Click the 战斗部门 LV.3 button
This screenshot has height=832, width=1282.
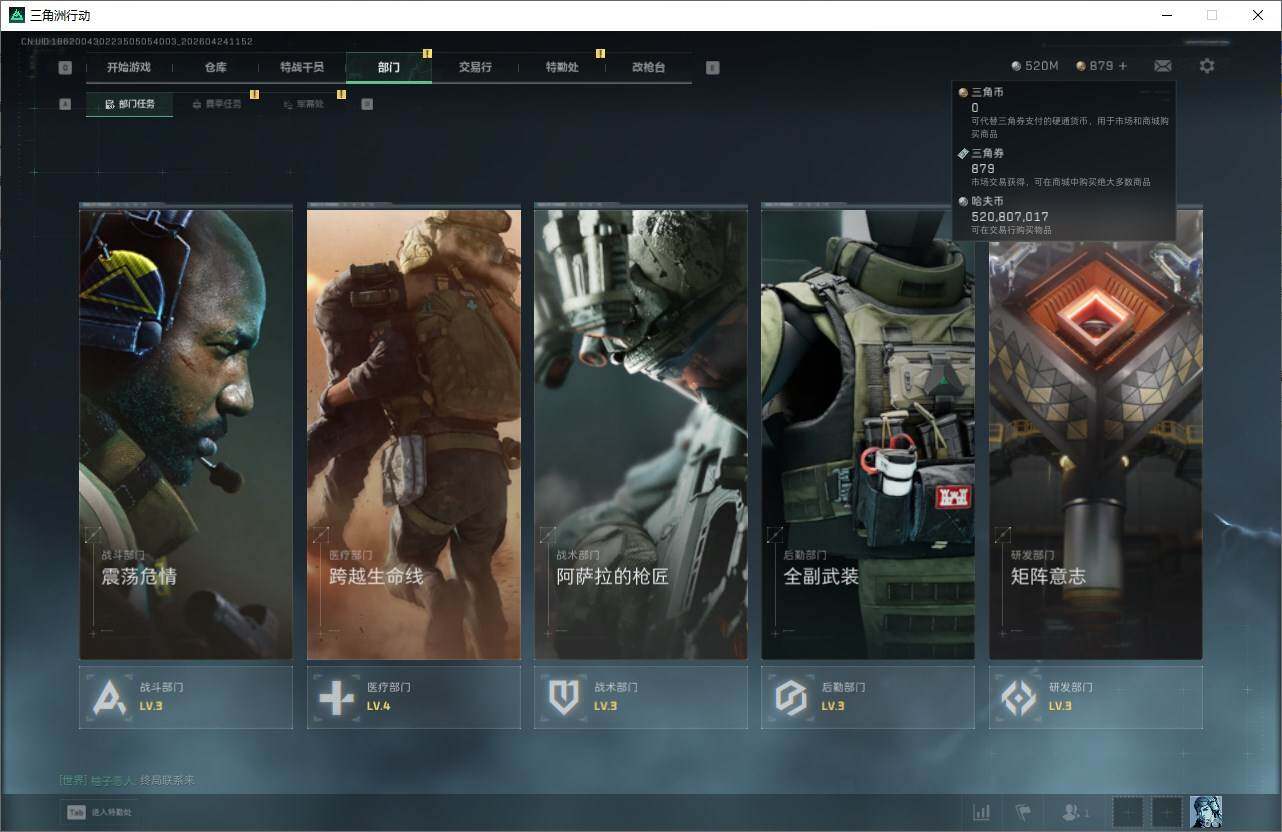coord(186,697)
